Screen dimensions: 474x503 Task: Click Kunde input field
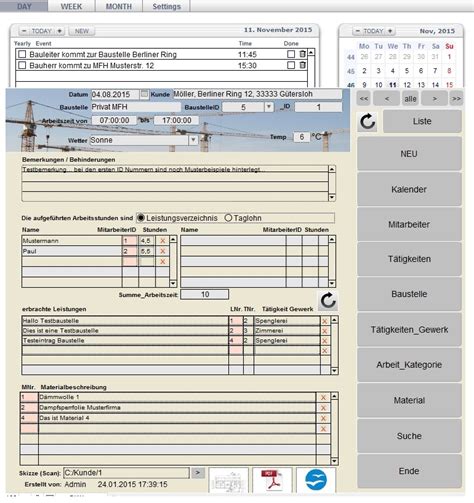point(257,94)
